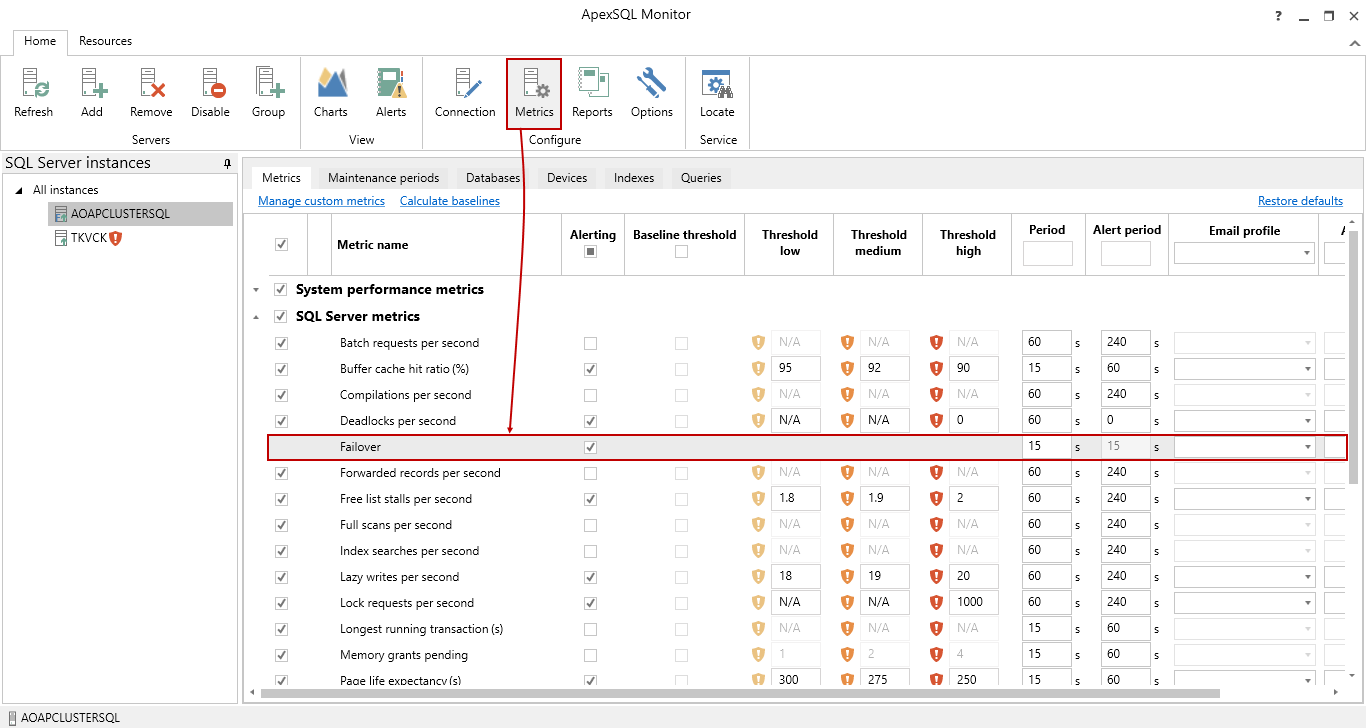Open Email profile dropdown for Deadlocks per second

1308,421
